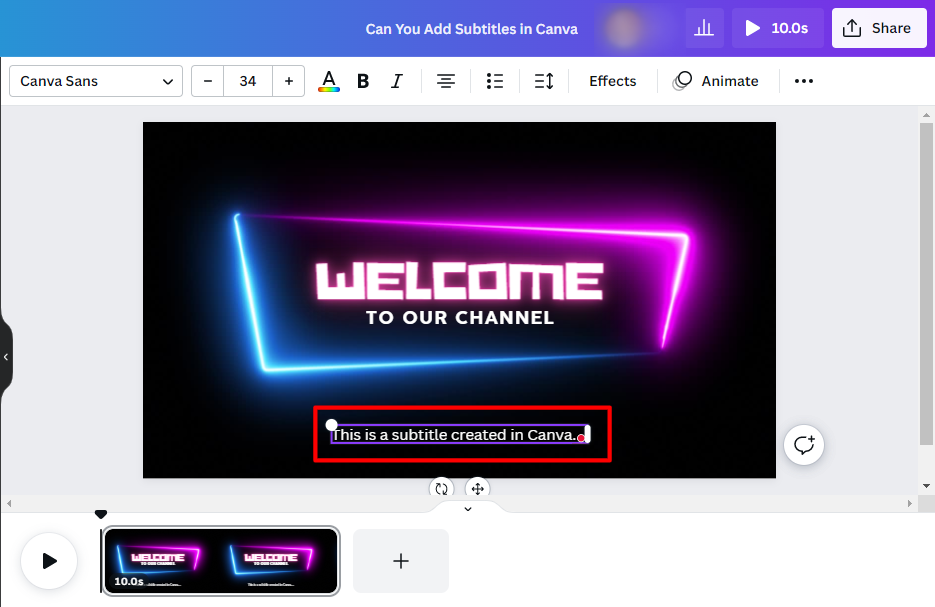
Task: Add a bulleted list
Action: coord(494,81)
